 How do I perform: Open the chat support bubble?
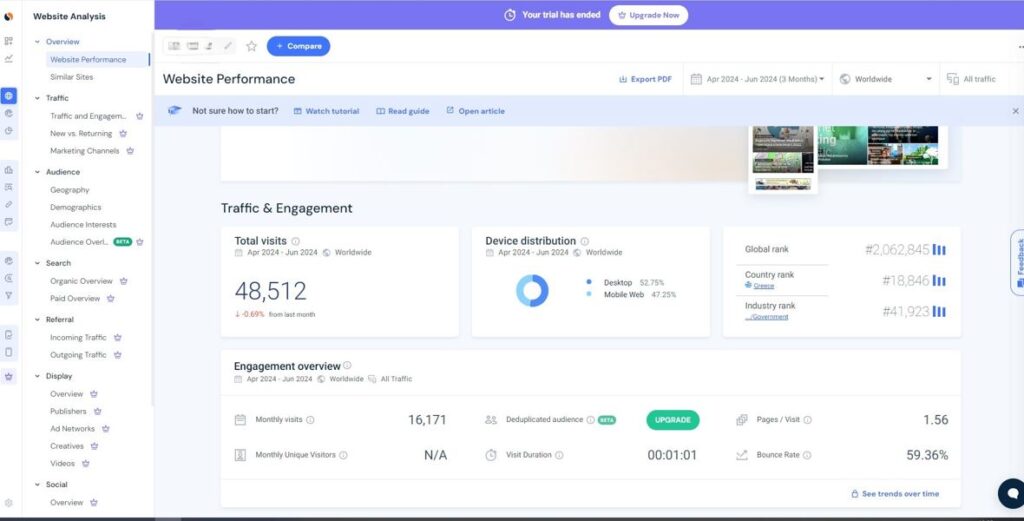point(1013,493)
